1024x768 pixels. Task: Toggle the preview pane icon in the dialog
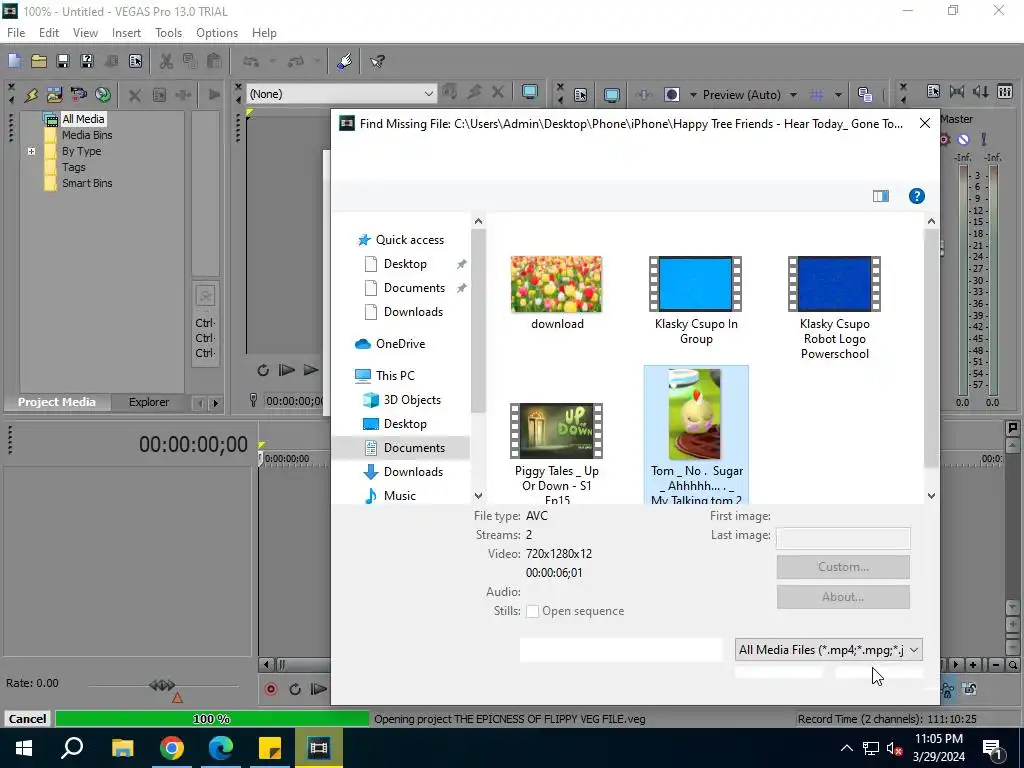coord(880,196)
